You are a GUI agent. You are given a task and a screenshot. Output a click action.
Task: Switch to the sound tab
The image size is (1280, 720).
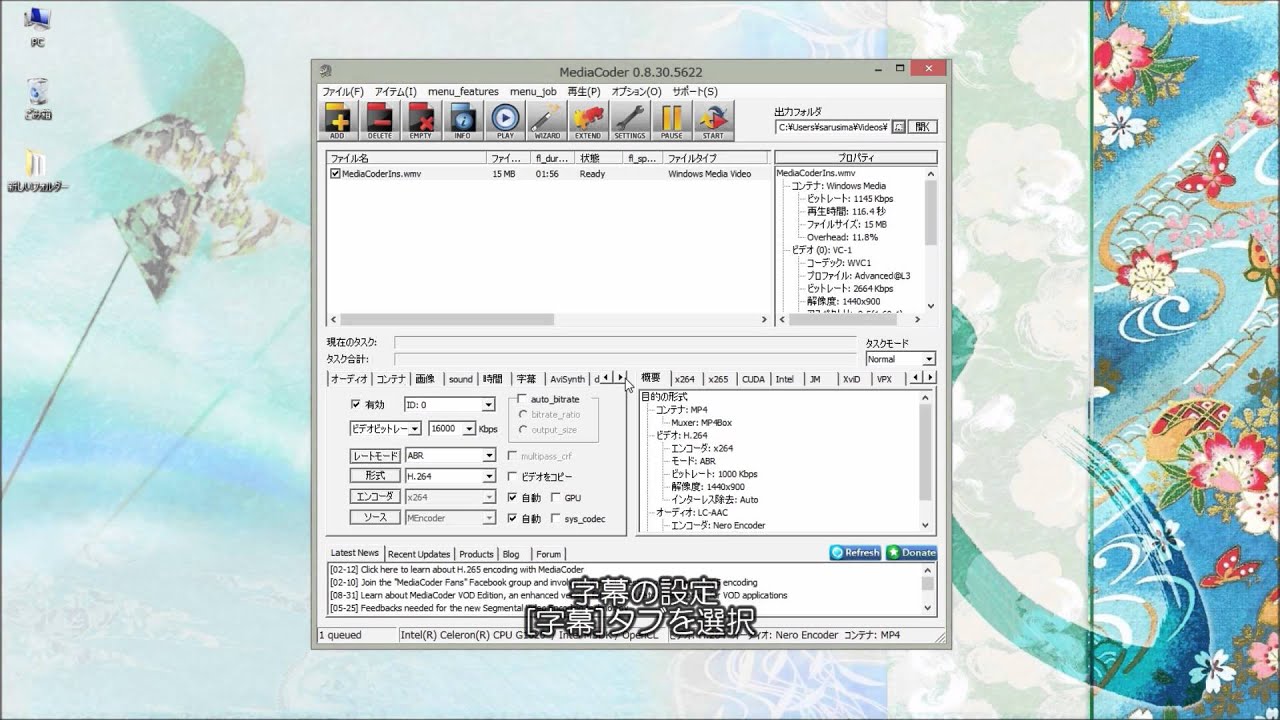(x=460, y=379)
